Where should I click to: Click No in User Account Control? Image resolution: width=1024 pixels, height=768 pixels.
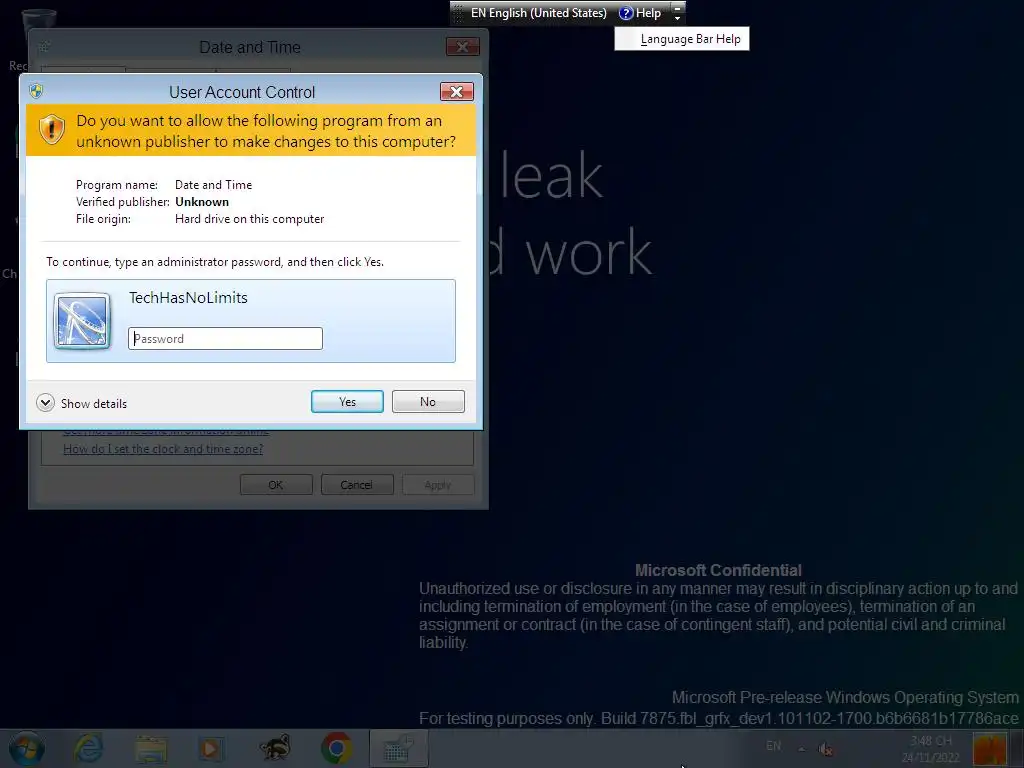pos(428,402)
